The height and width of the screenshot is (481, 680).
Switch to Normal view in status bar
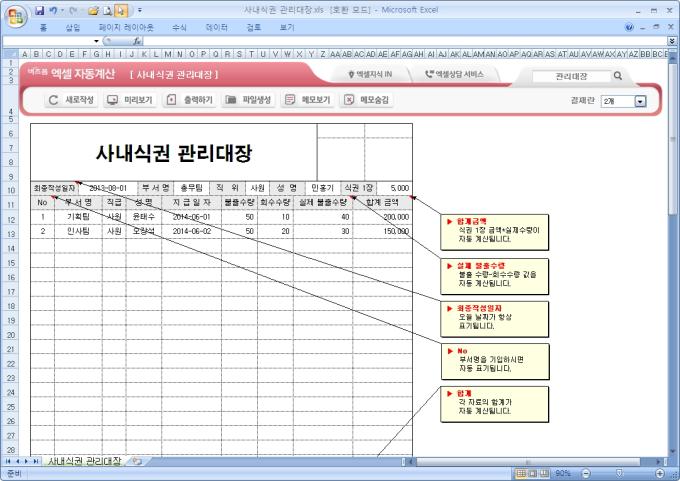pos(521,473)
